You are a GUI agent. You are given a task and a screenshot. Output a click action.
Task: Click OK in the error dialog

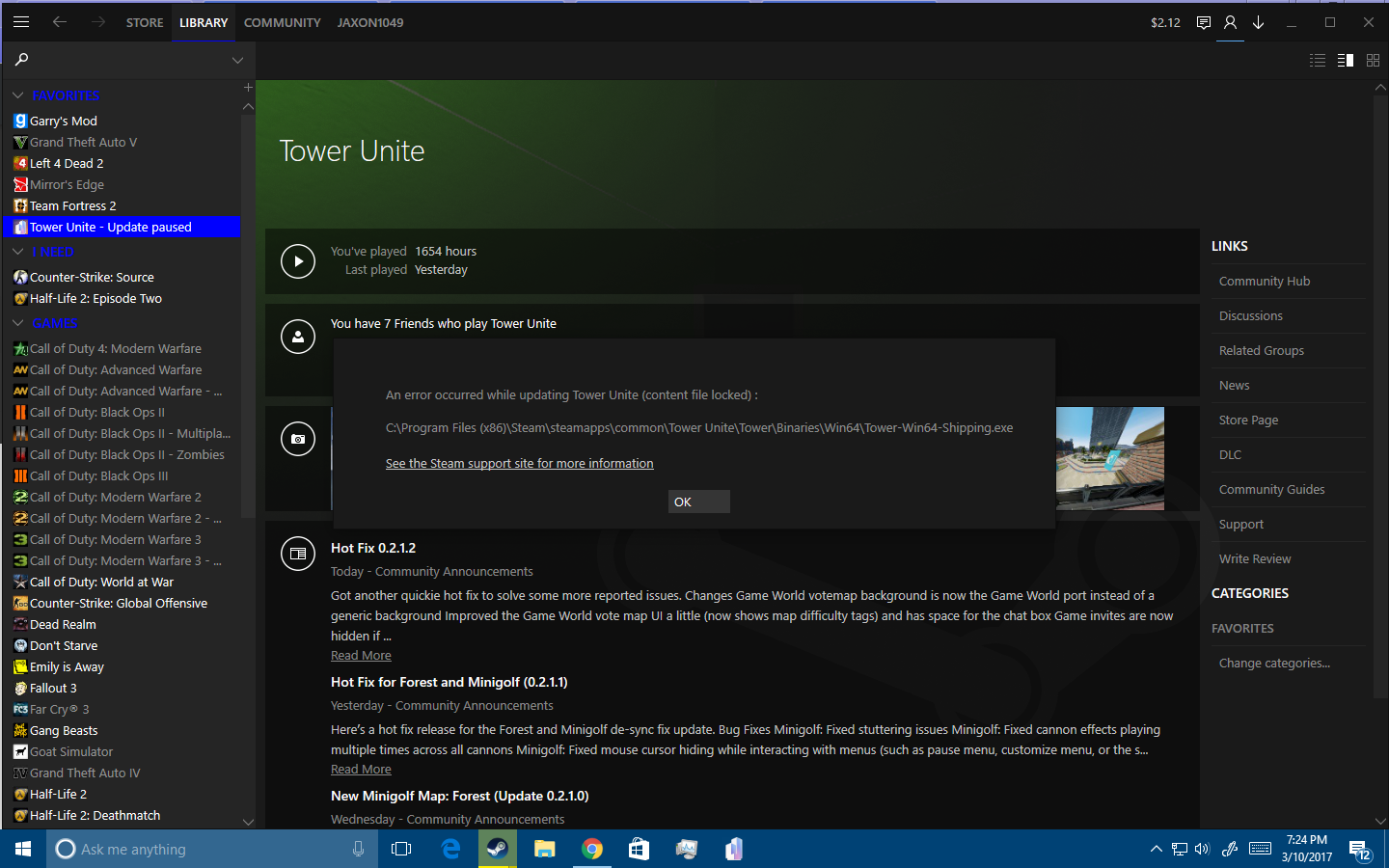(x=699, y=502)
